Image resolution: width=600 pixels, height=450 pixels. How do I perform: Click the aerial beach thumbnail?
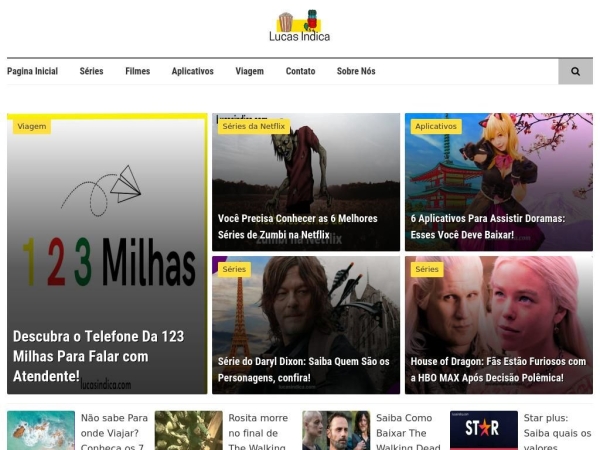pyautogui.click(x=41, y=430)
